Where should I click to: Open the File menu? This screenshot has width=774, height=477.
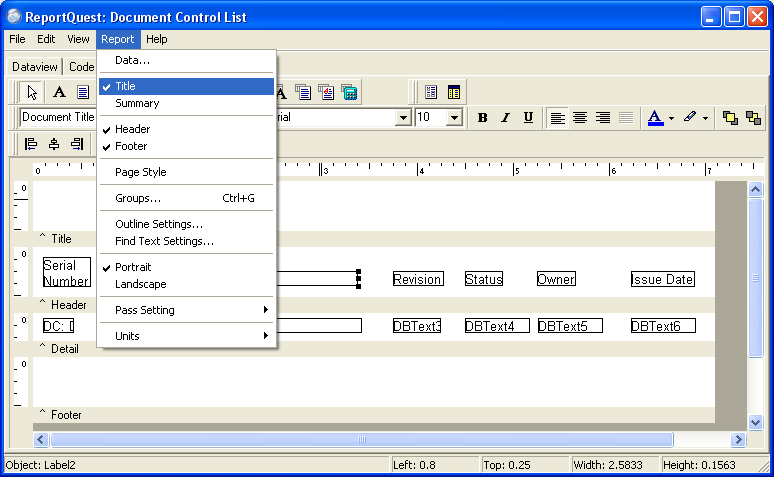tap(17, 39)
